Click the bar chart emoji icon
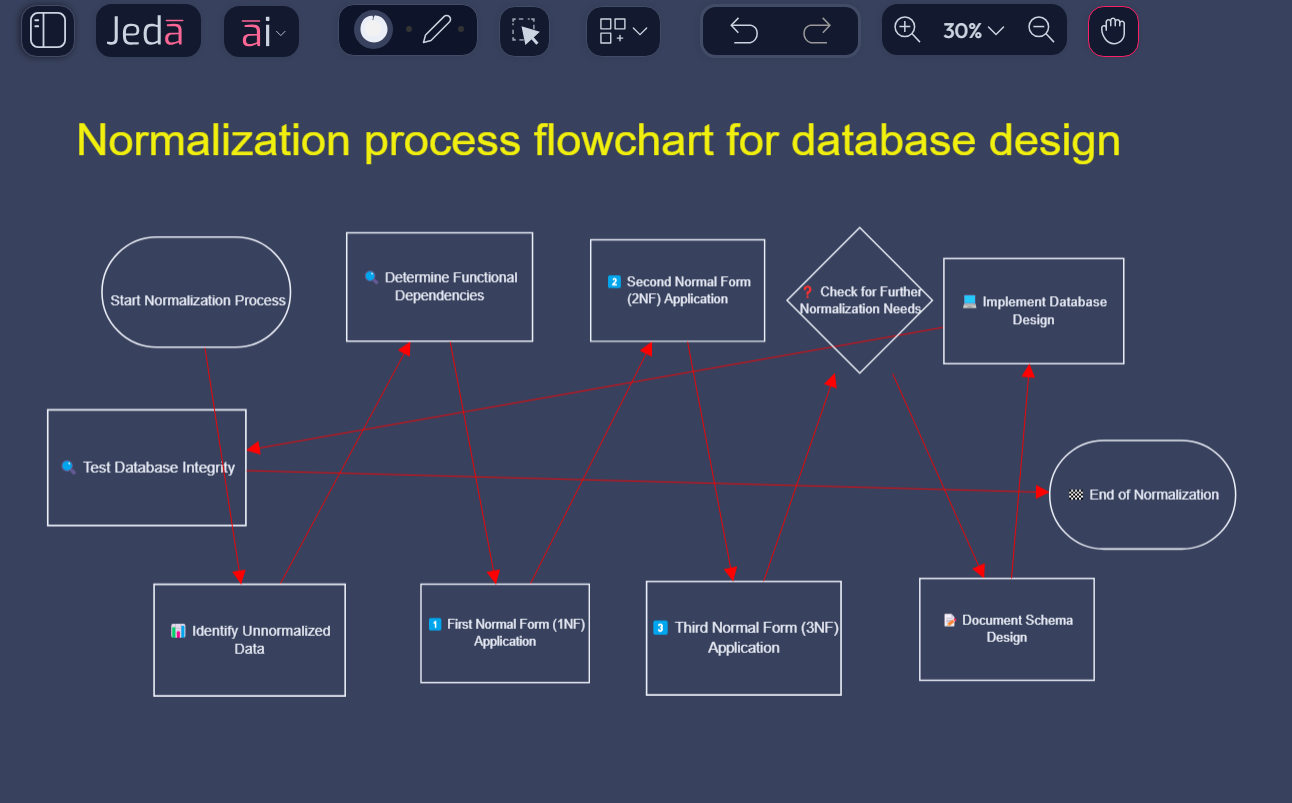The image size is (1292, 803). [x=178, y=631]
